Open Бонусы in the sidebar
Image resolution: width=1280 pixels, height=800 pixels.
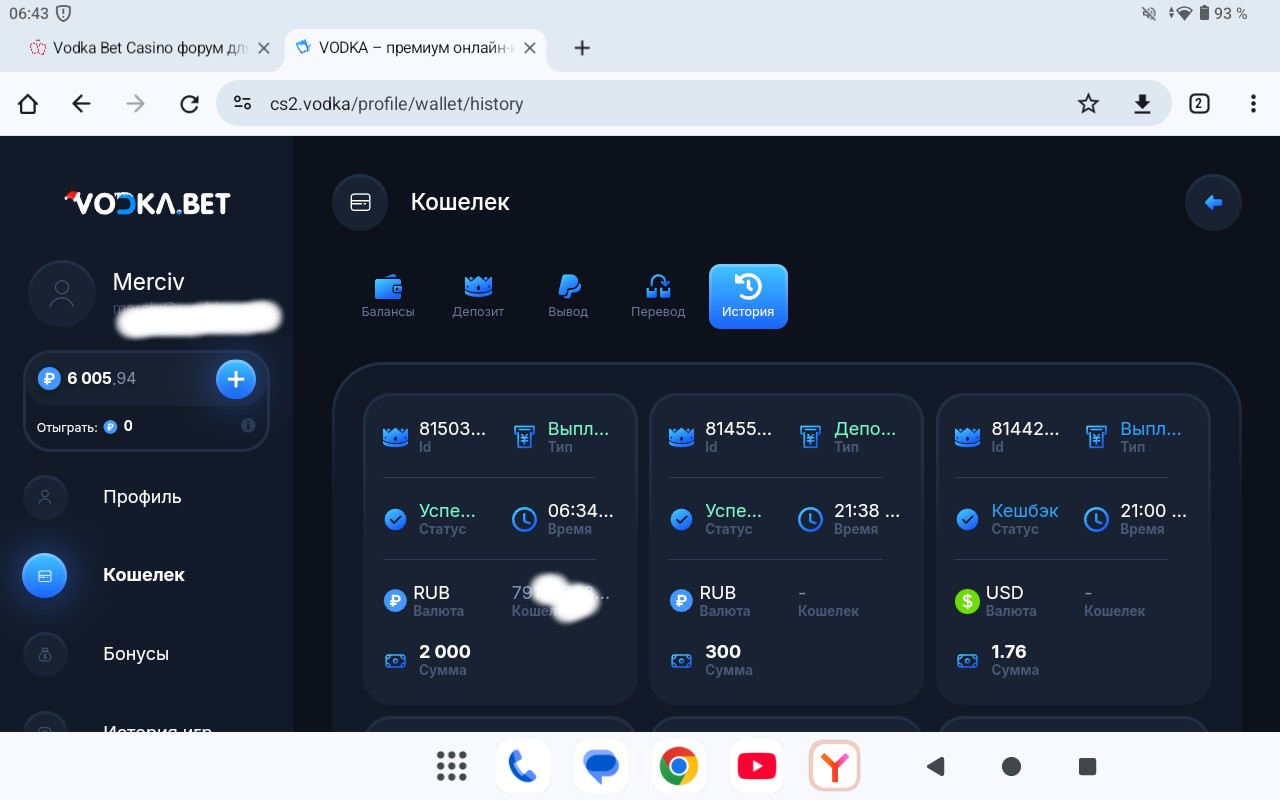(x=136, y=654)
